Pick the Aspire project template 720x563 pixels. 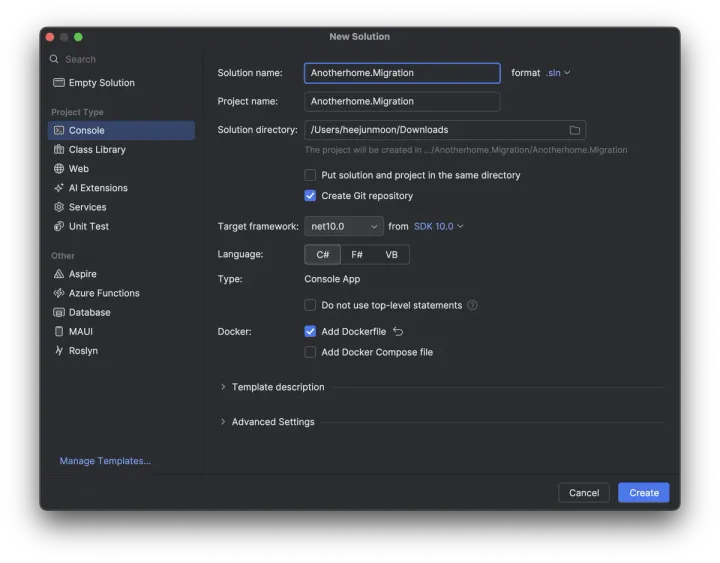pos(82,274)
